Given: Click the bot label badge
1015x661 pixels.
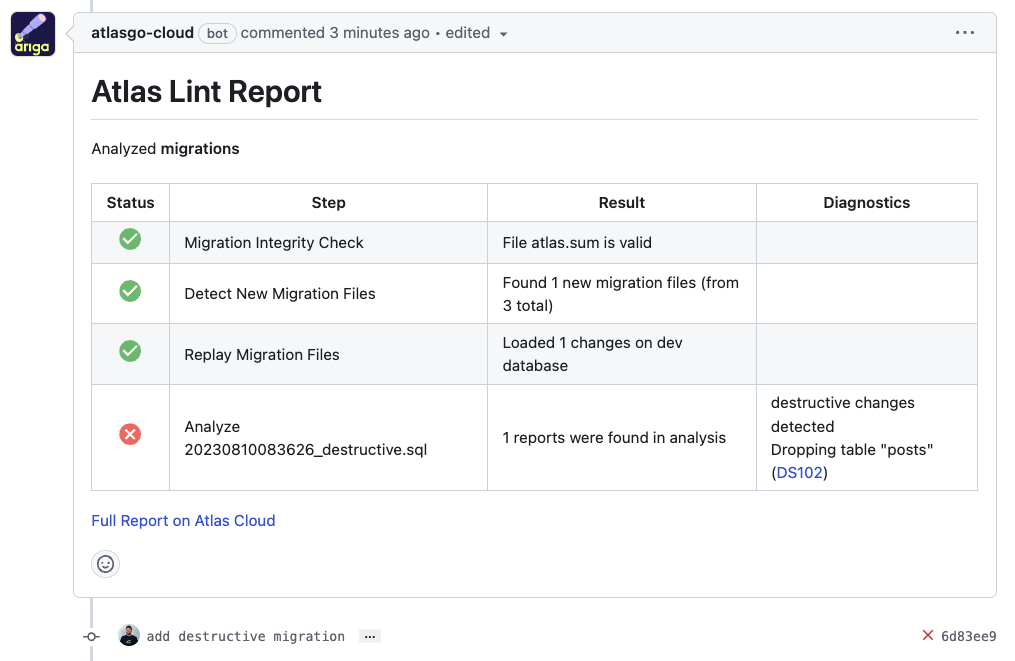Looking at the screenshot, I should point(217,33).
